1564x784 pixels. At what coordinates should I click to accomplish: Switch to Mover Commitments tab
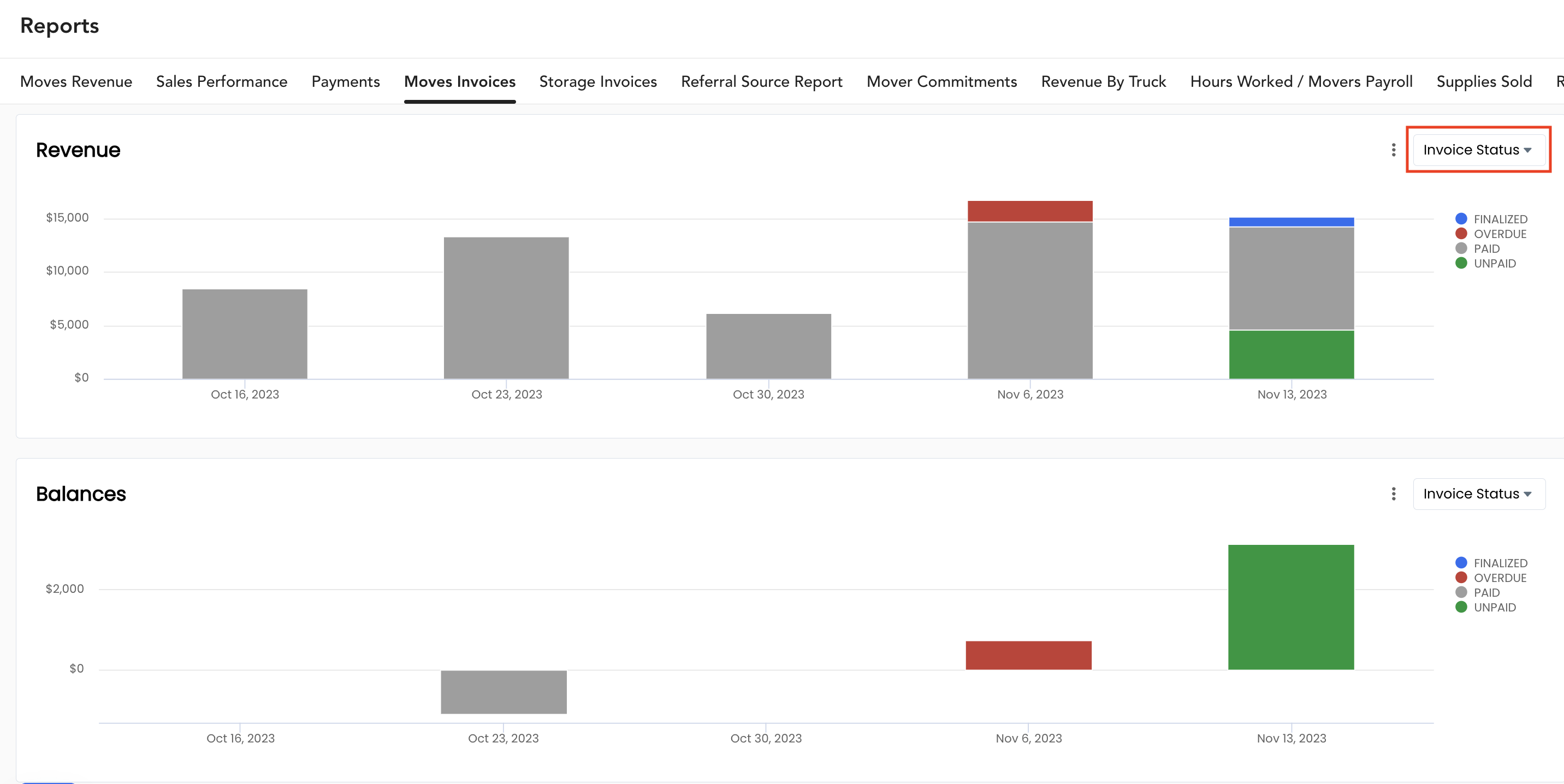pyautogui.click(x=941, y=81)
